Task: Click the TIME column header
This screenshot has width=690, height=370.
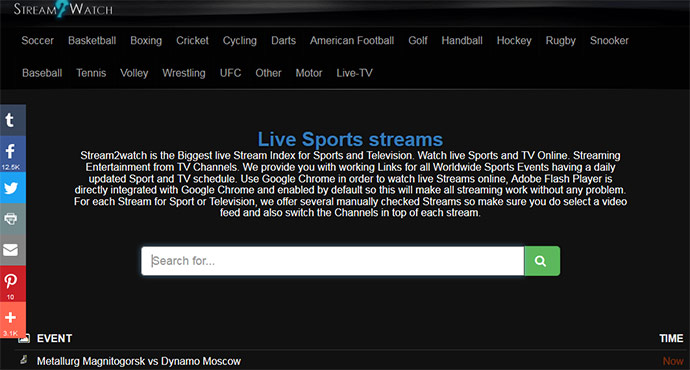Action: (671, 338)
